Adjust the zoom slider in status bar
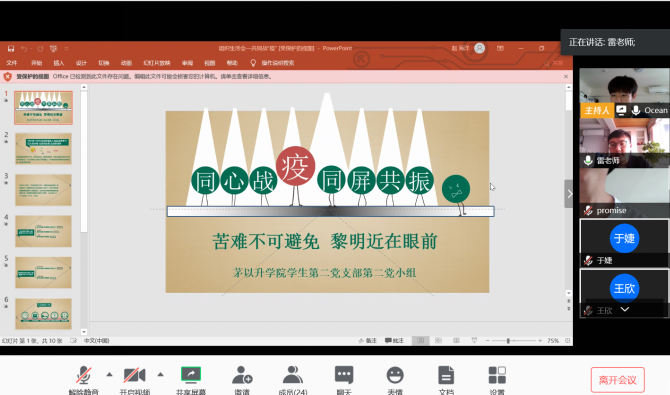 [508, 340]
